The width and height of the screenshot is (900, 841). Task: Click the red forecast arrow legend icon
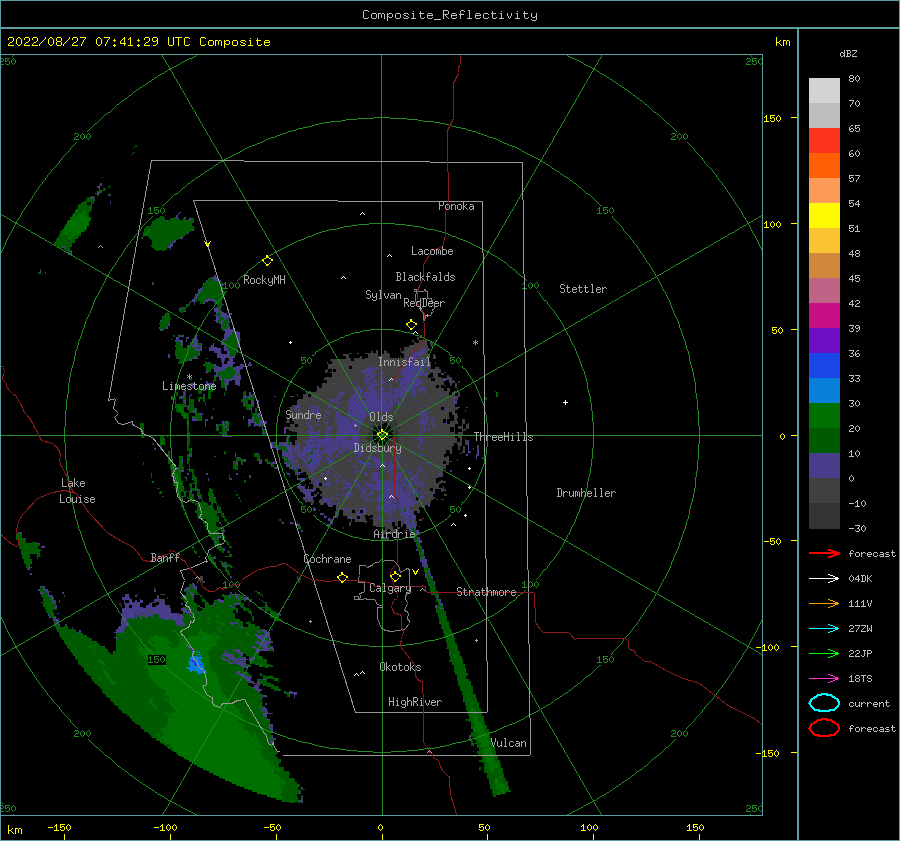point(824,553)
